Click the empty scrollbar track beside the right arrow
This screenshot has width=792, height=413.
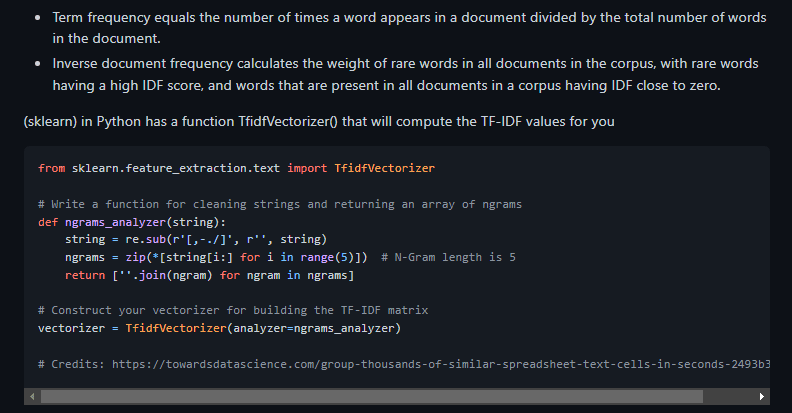coord(728,397)
